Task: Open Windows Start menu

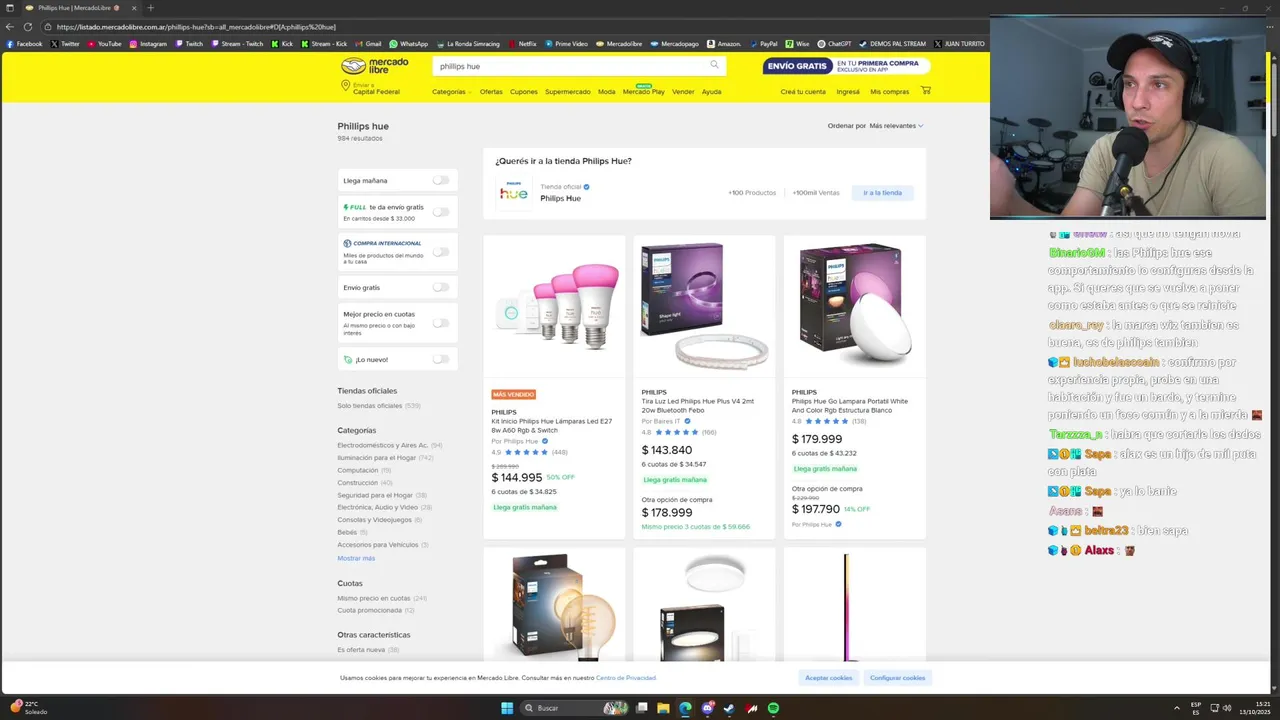Action: 507,708
